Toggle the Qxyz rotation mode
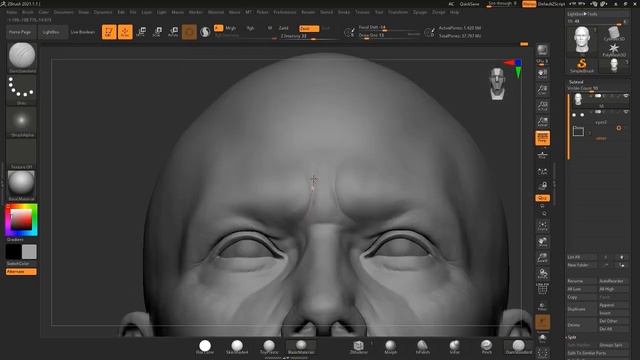This screenshot has height=360, width=640. tap(542, 198)
